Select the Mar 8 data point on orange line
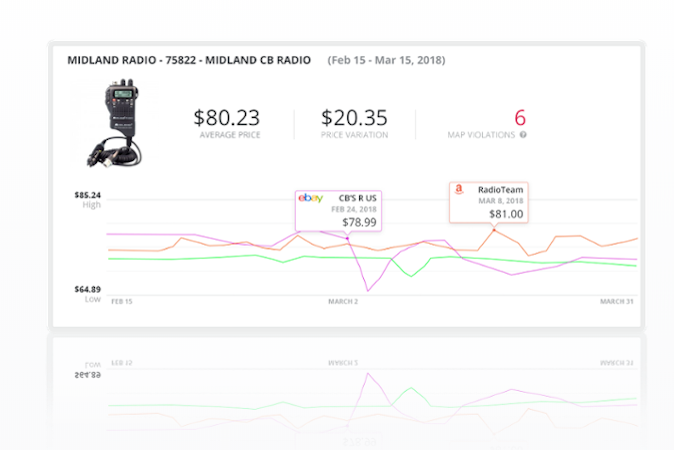Screen dimensions: 674x450 tap(494, 230)
